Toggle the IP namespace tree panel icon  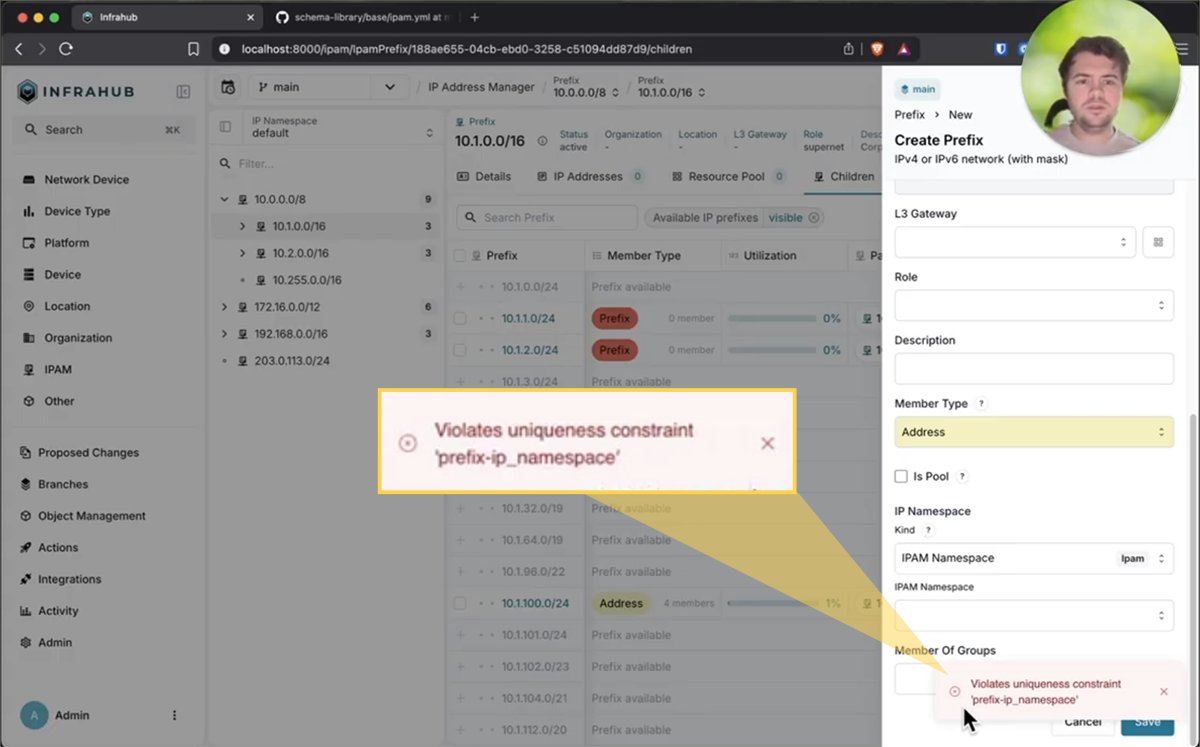pyautogui.click(x=225, y=127)
